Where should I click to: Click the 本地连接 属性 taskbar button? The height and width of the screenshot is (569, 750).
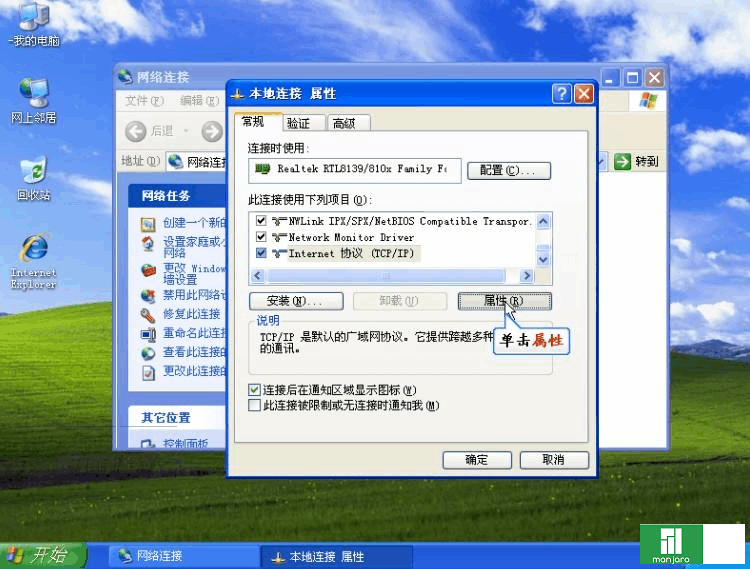[337, 557]
